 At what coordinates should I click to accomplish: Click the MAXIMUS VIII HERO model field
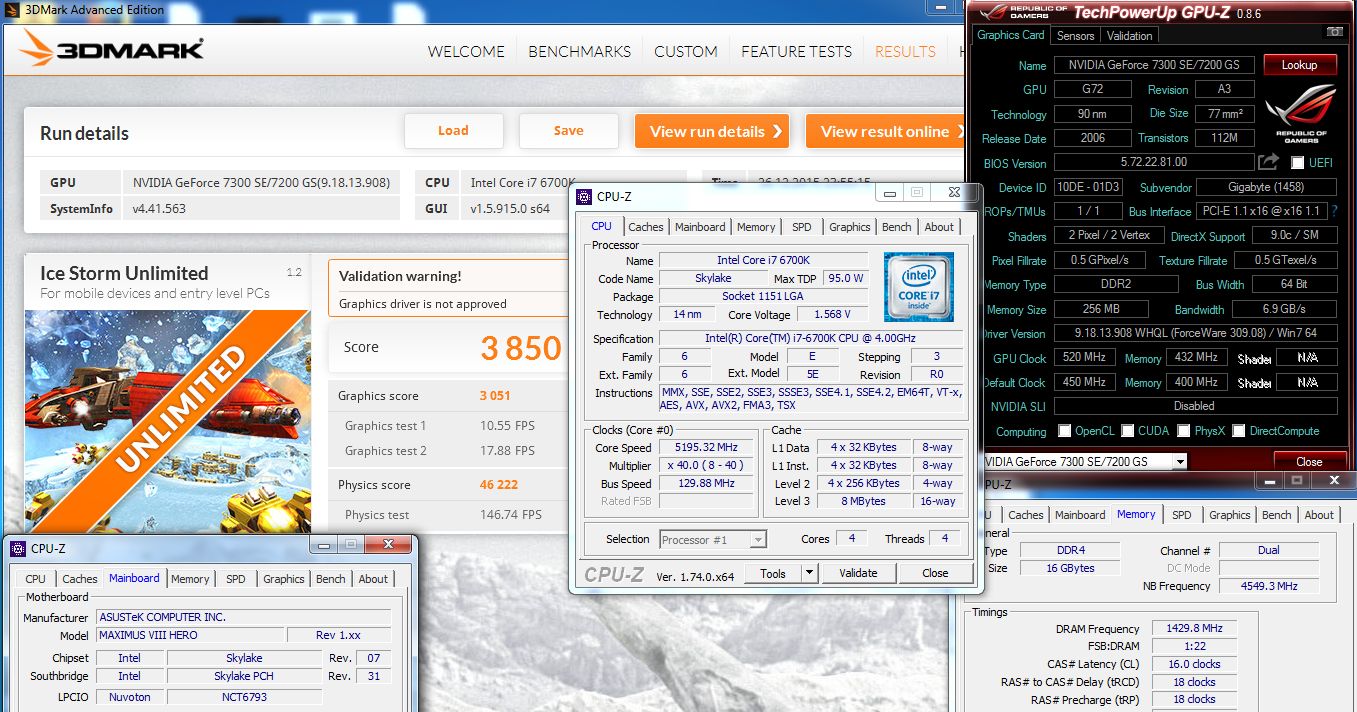point(190,635)
